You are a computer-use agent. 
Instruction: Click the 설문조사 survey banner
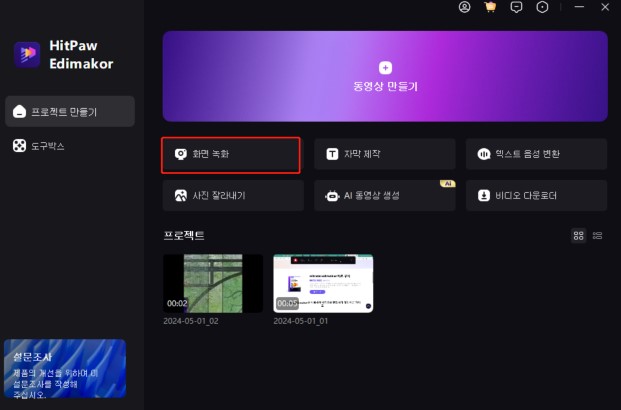coord(65,368)
